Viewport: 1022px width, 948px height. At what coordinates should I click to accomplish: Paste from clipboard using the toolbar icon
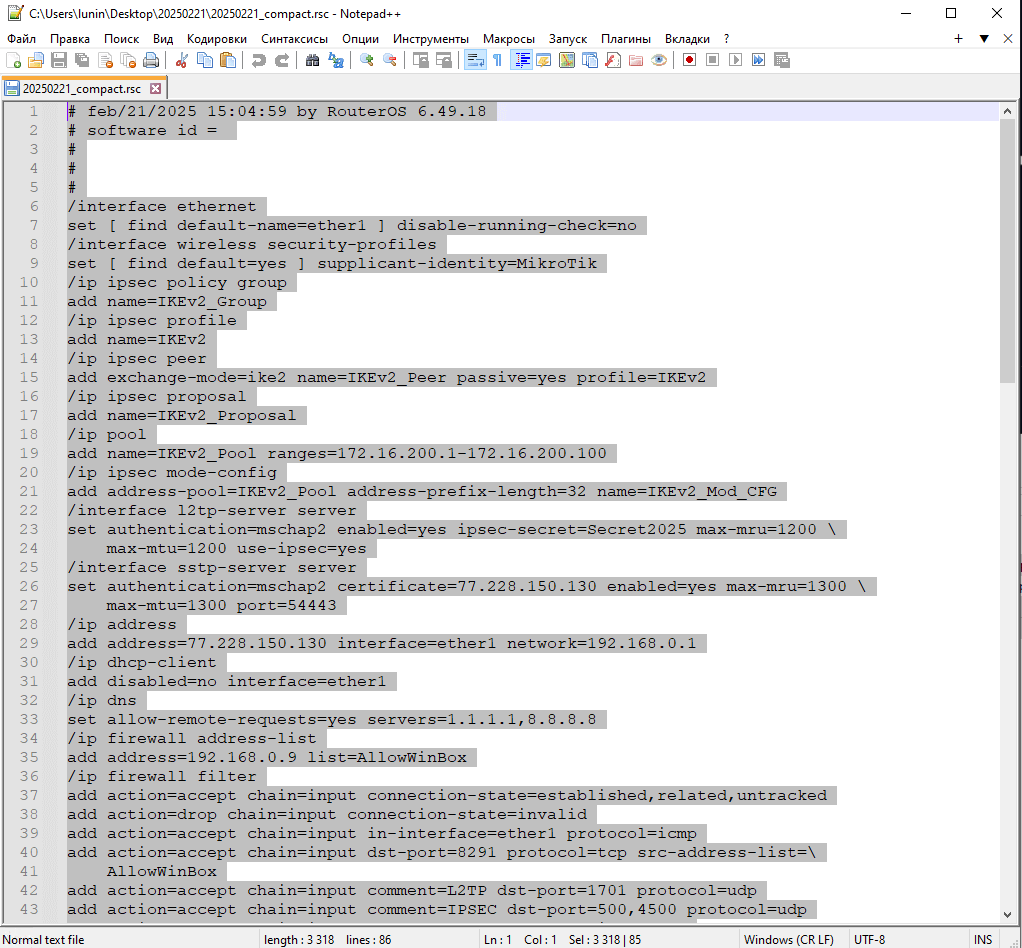[228, 61]
